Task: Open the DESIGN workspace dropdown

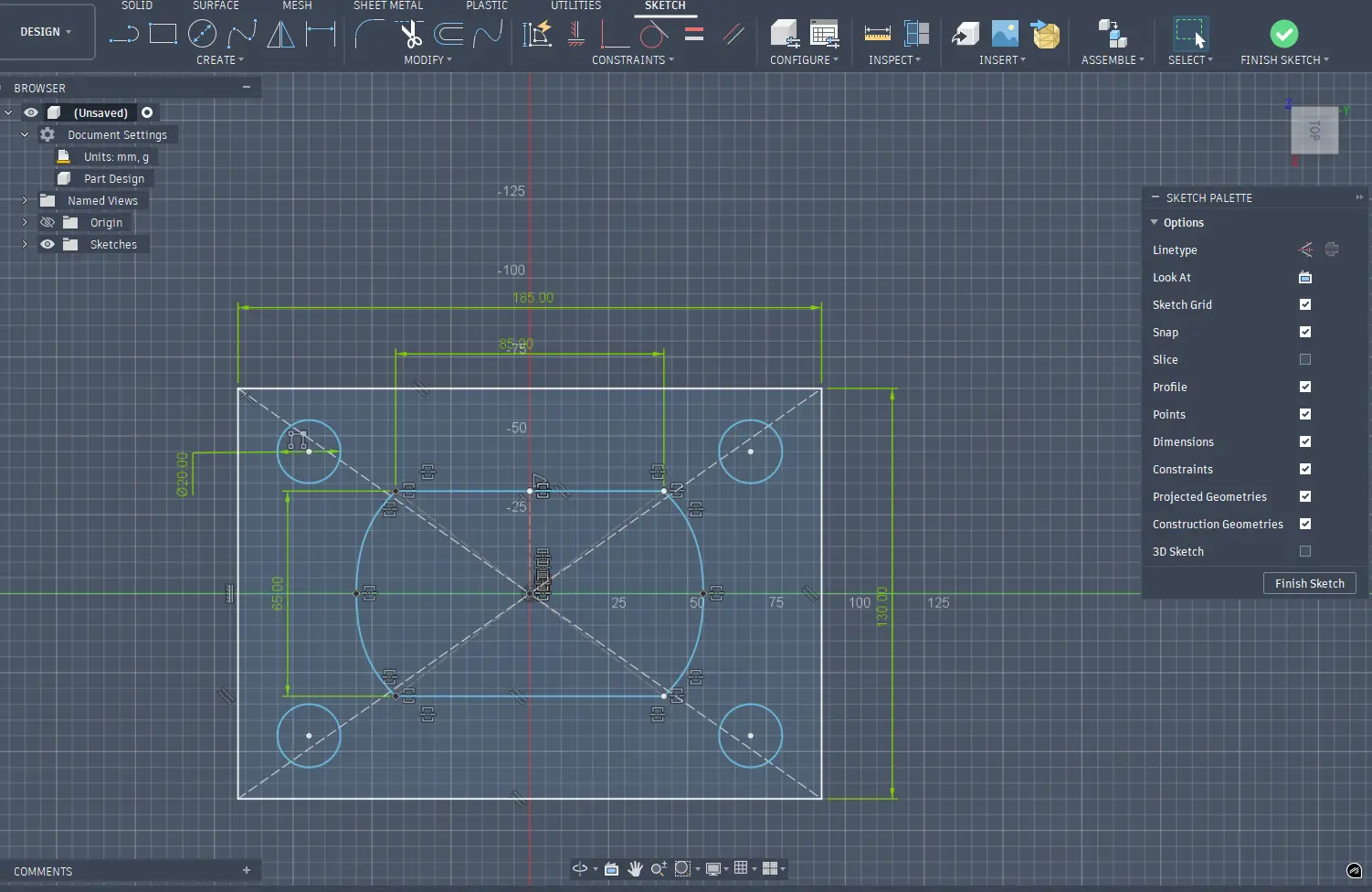Action: [x=47, y=32]
